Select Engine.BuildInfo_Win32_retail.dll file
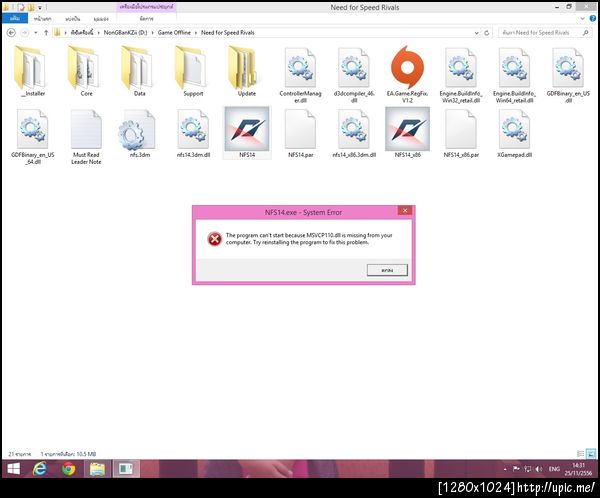The width and height of the screenshot is (600, 498). coord(461,75)
